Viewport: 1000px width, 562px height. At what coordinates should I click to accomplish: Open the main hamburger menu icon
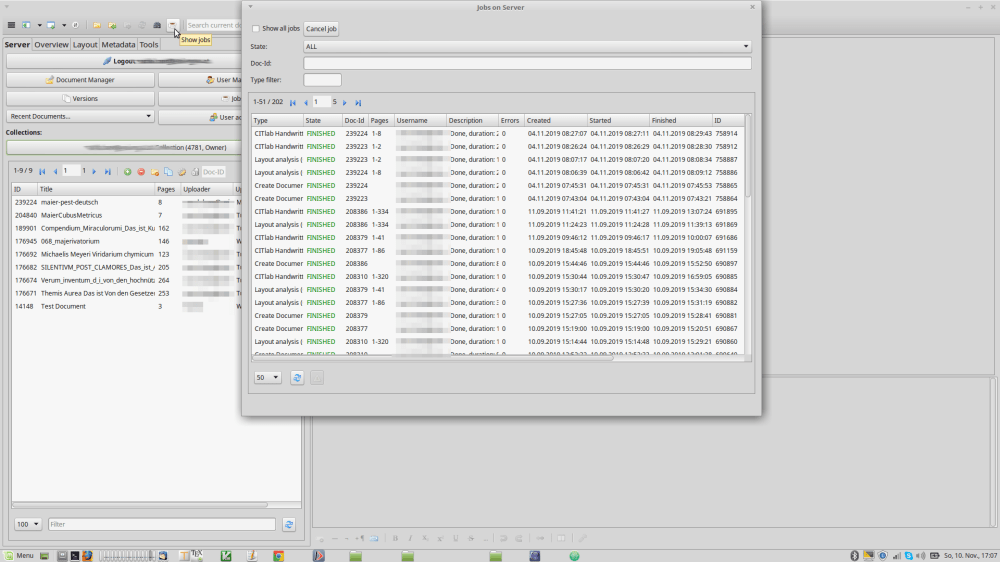pos(11,24)
